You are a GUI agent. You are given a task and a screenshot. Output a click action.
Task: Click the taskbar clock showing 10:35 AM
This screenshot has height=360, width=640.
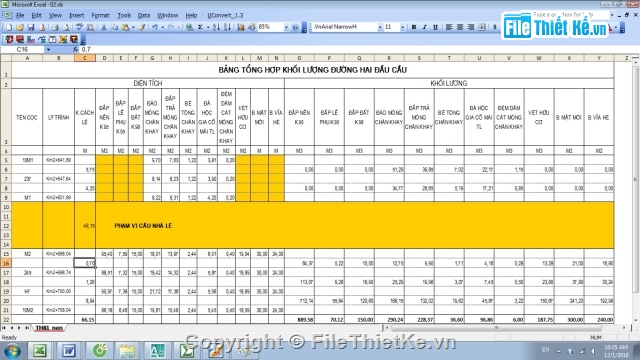616,351
